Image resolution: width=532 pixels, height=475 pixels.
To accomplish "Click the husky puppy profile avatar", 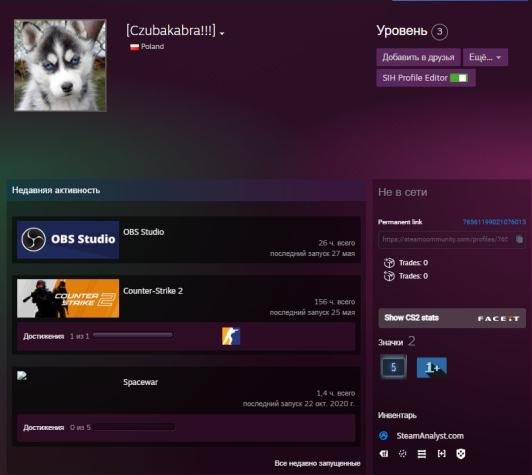I will tap(60, 65).
